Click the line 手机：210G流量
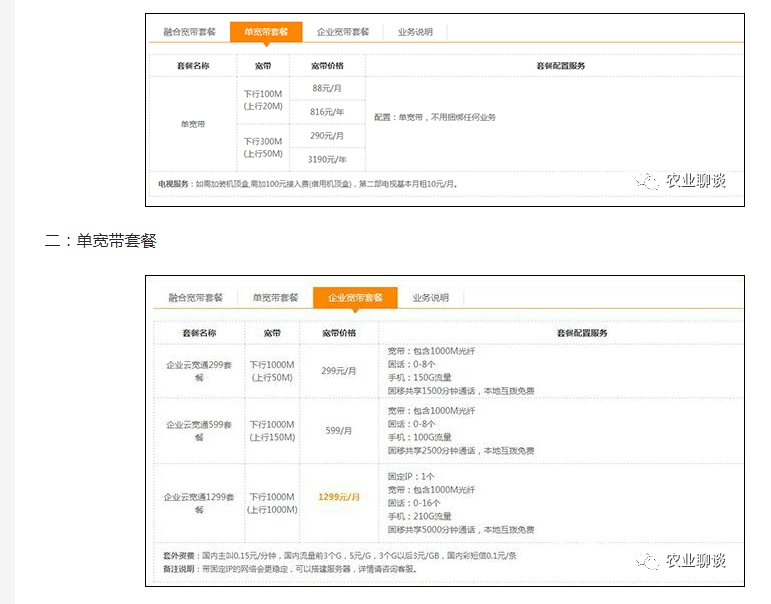771x604 pixels. [x=419, y=516]
